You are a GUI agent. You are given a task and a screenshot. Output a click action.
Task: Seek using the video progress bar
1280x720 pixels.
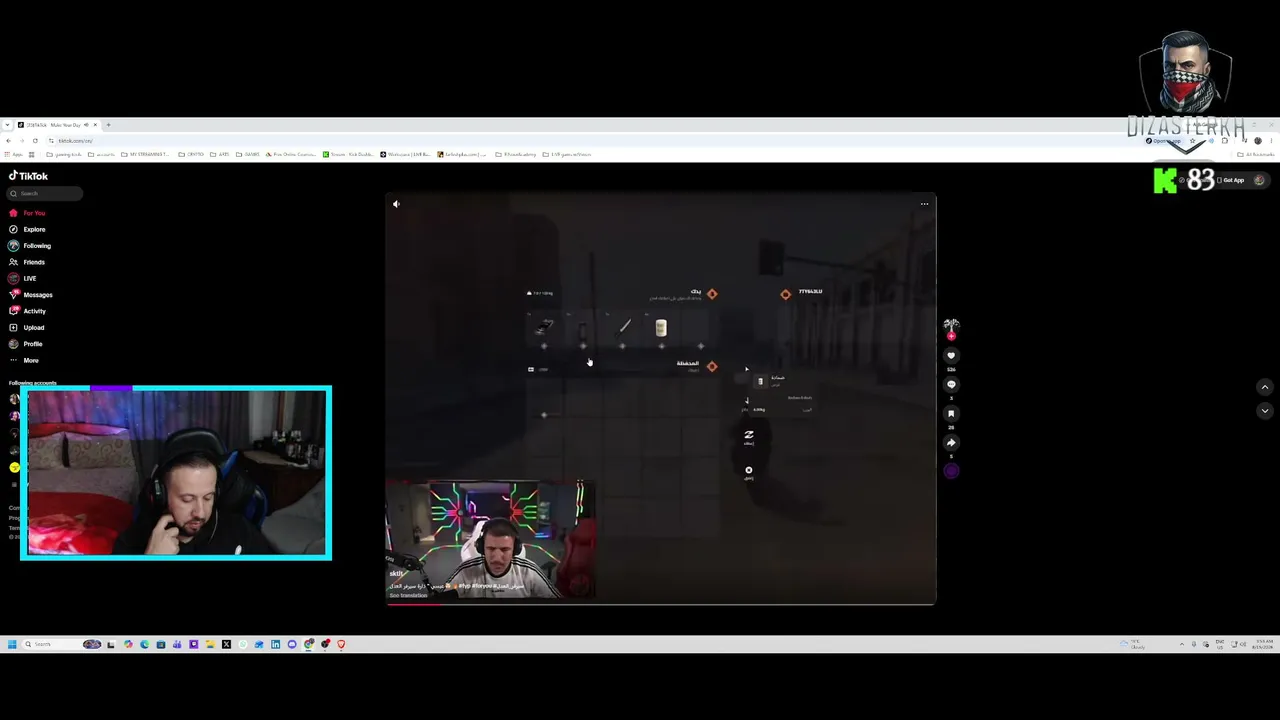pos(661,603)
